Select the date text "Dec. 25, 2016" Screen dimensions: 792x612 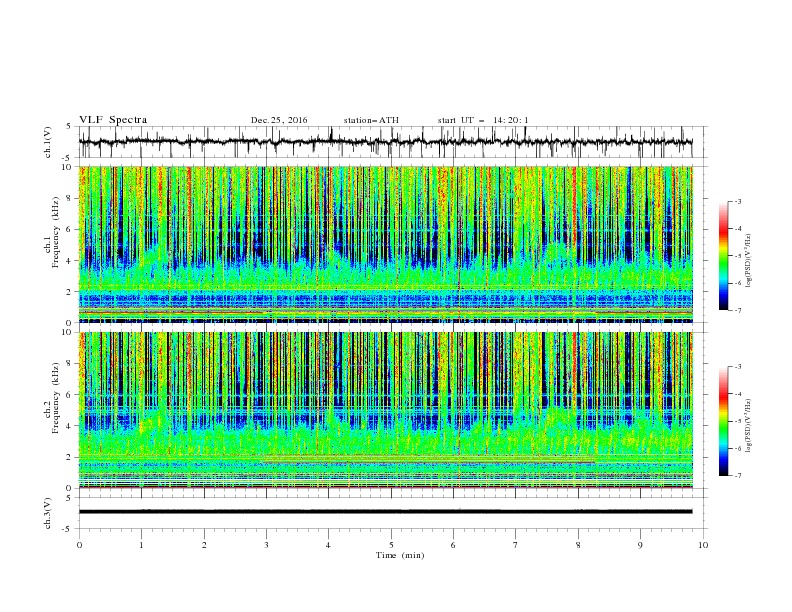click(279, 120)
